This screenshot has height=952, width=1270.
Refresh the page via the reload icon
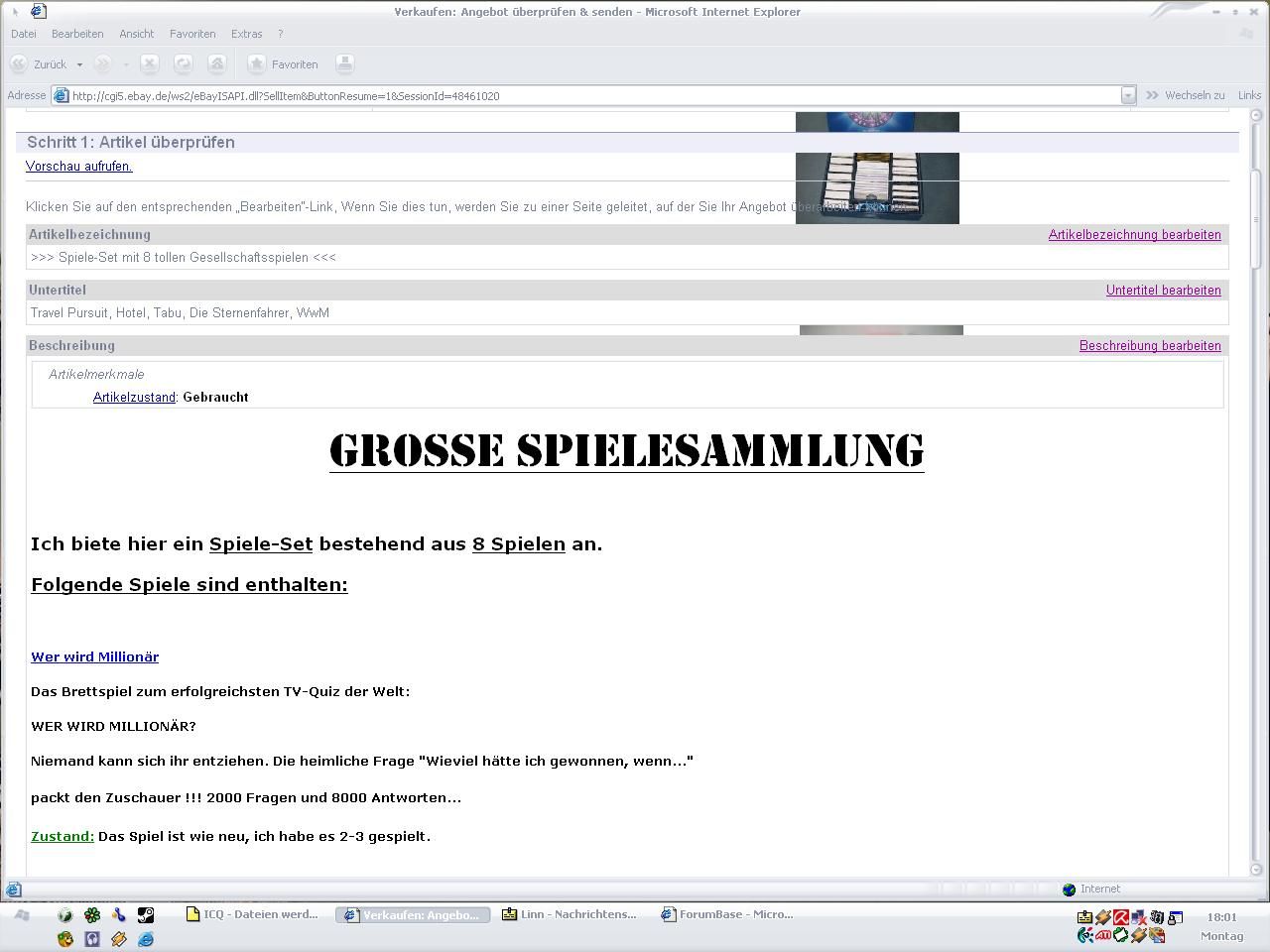tap(183, 63)
